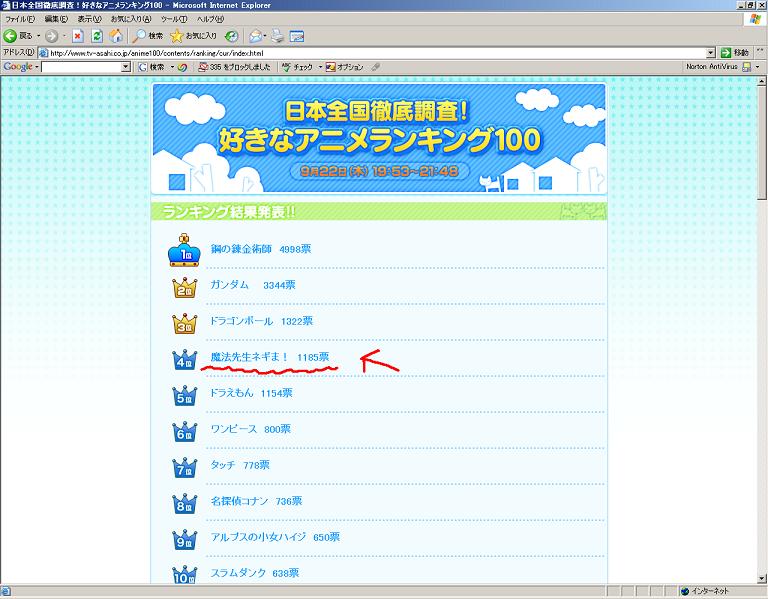Open Google toolbar オプション options
Image resolution: width=768 pixels, height=599 pixels.
point(345,67)
